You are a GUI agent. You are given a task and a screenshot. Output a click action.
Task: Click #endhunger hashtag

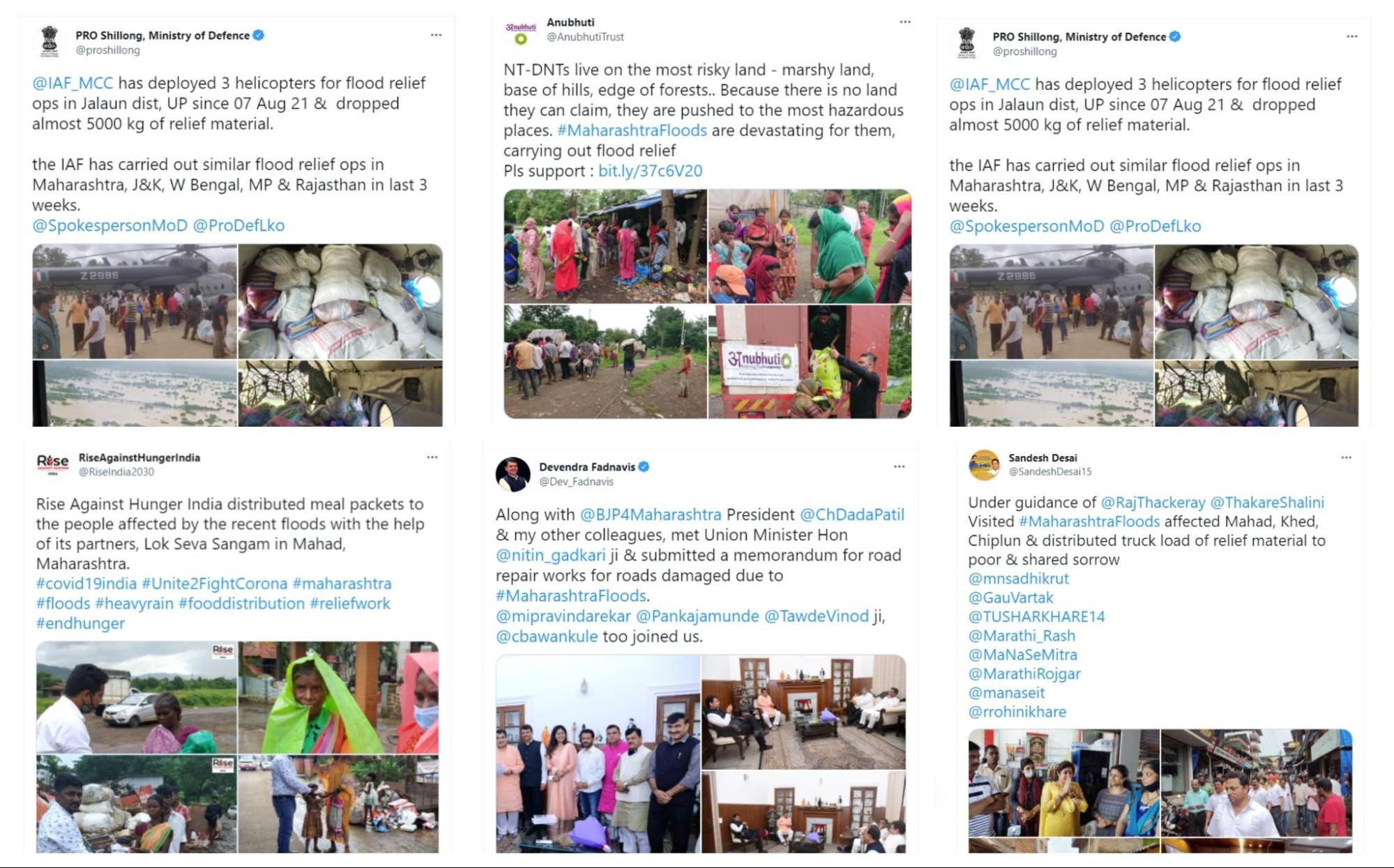pos(80,623)
